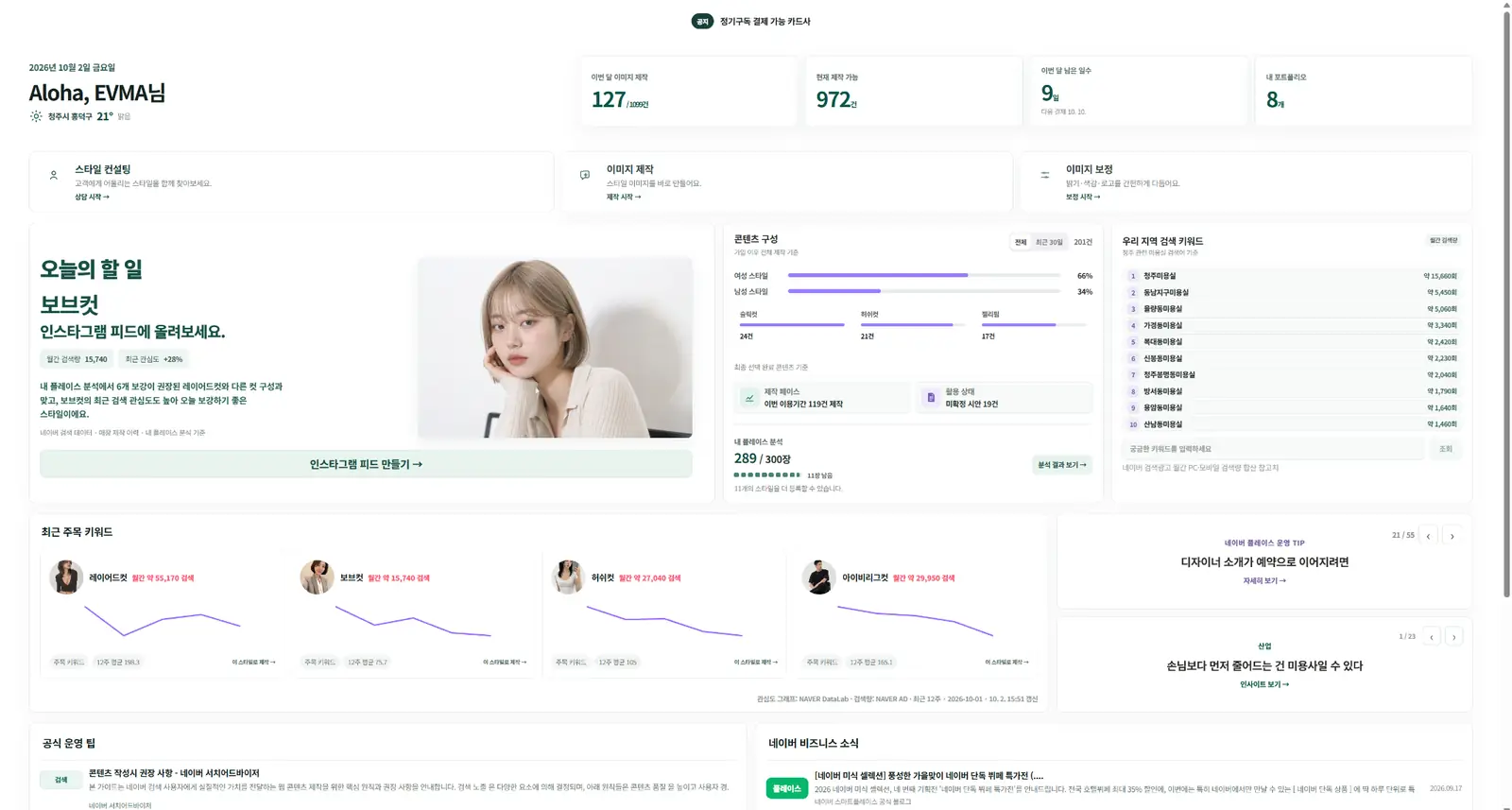
Task: Click the 여성 스타일 progress bar
Action: tap(924, 275)
